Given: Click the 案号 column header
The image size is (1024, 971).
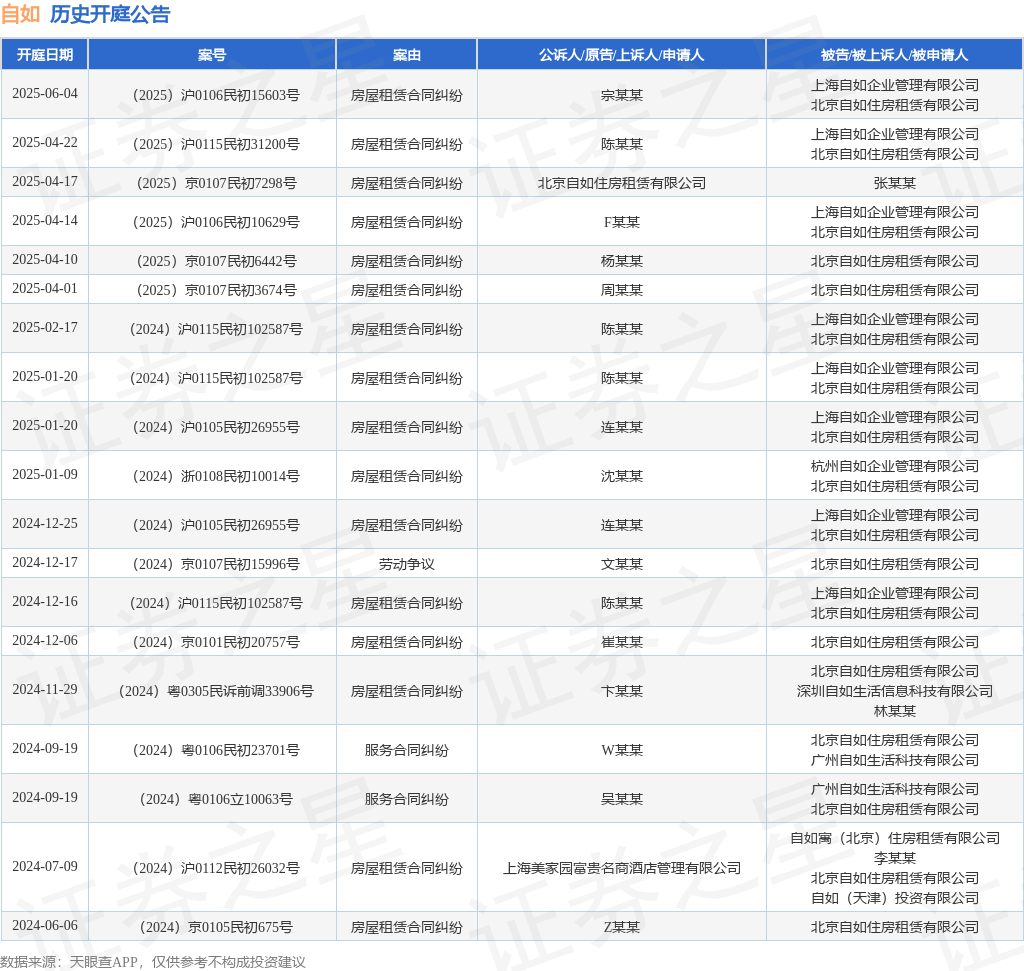Looking at the screenshot, I should (x=212, y=55).
